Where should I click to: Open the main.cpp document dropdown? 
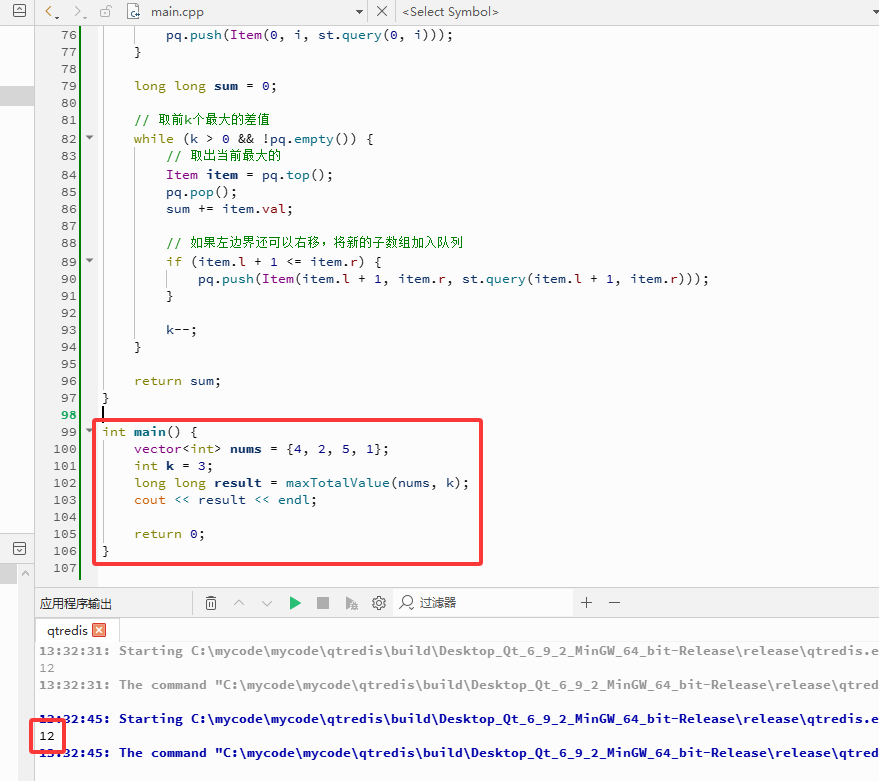[359, 12]
